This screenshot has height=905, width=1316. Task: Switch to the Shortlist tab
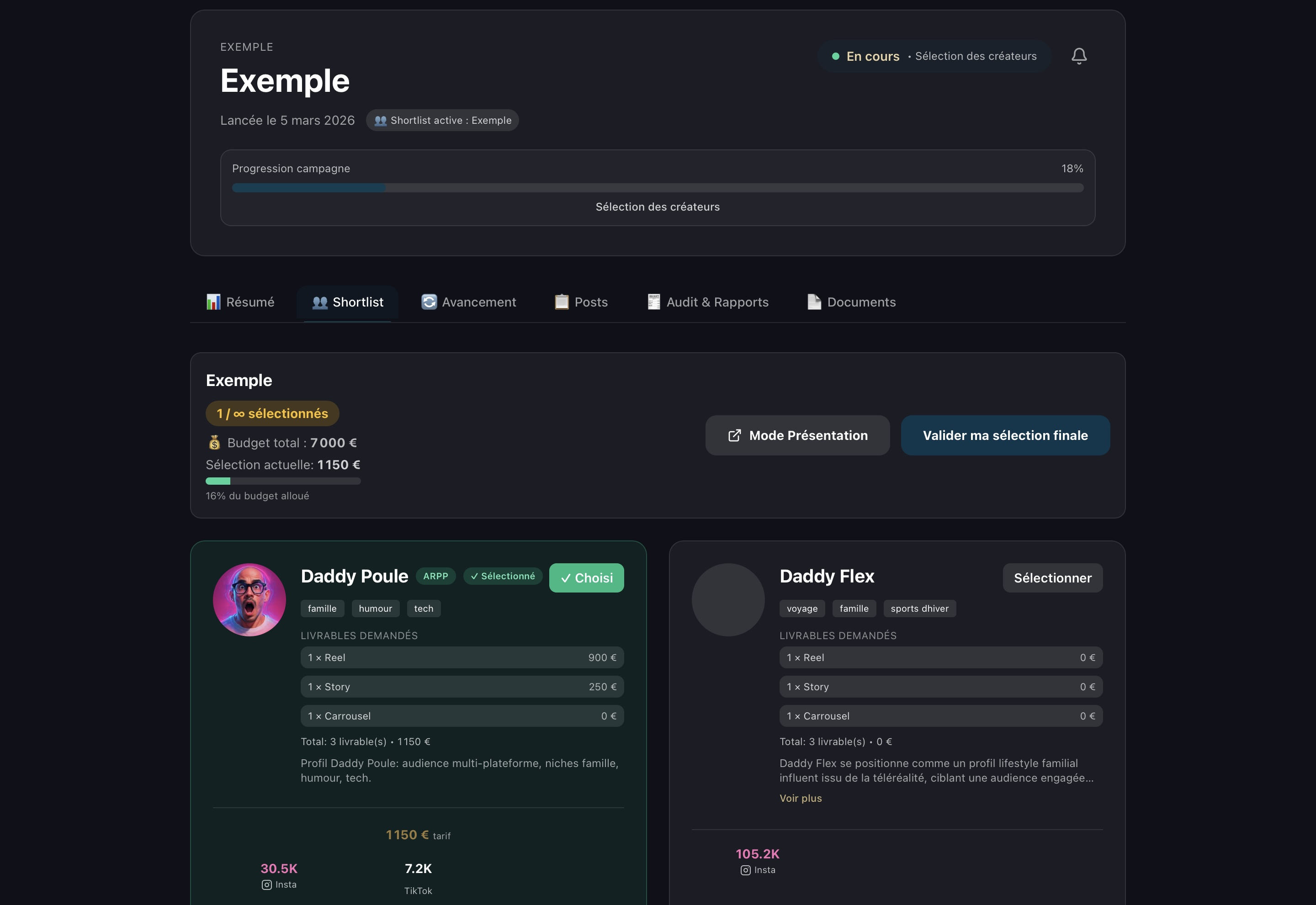coord(348,302)
